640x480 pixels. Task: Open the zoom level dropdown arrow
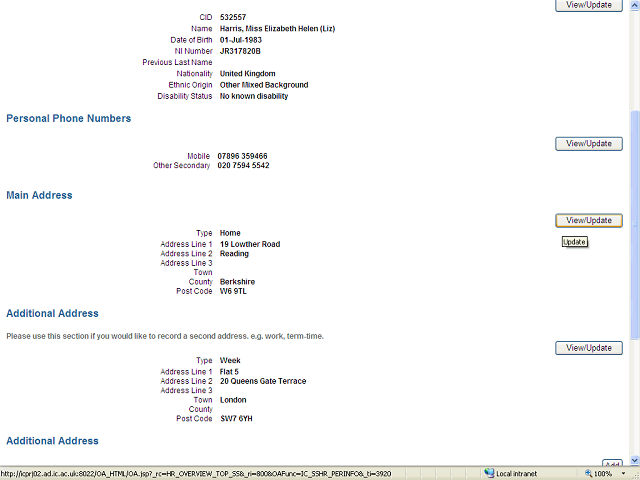coord(621,473)
